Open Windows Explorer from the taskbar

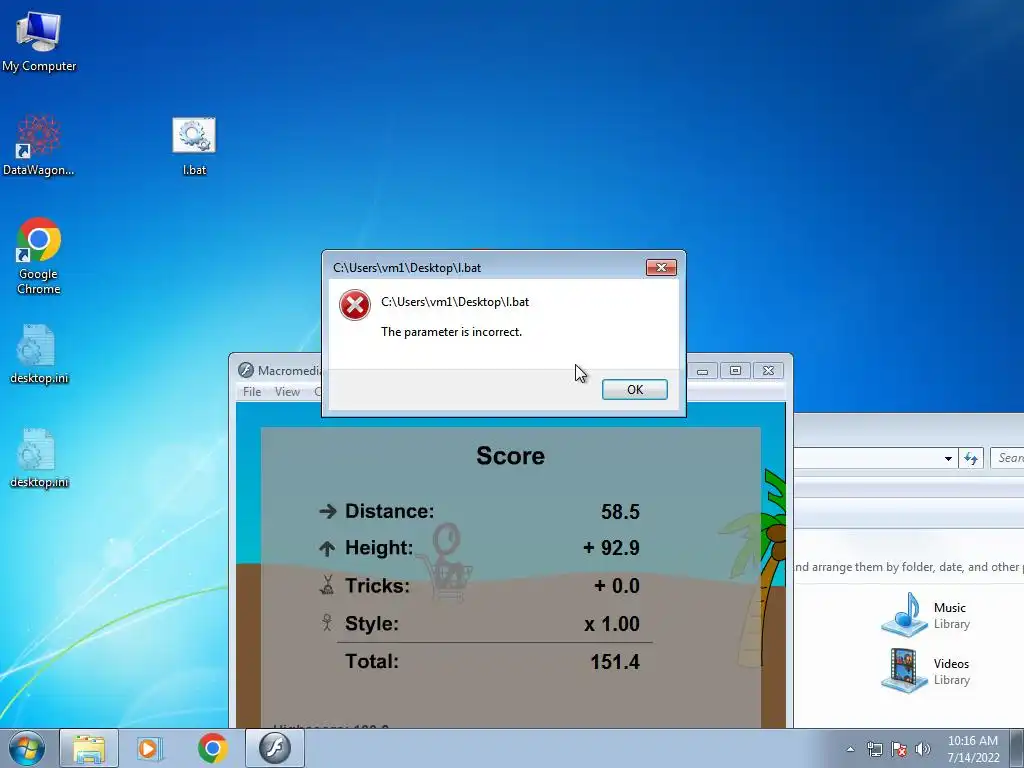tap(89, 749)
